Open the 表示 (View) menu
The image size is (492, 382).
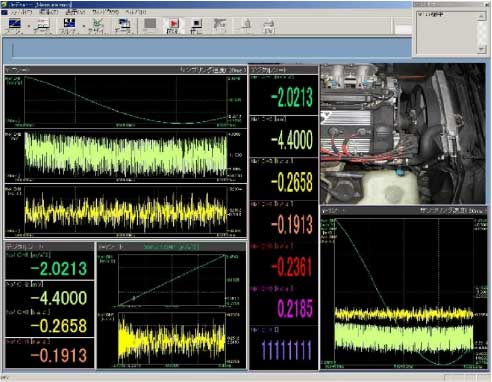(x=75, y=12)
